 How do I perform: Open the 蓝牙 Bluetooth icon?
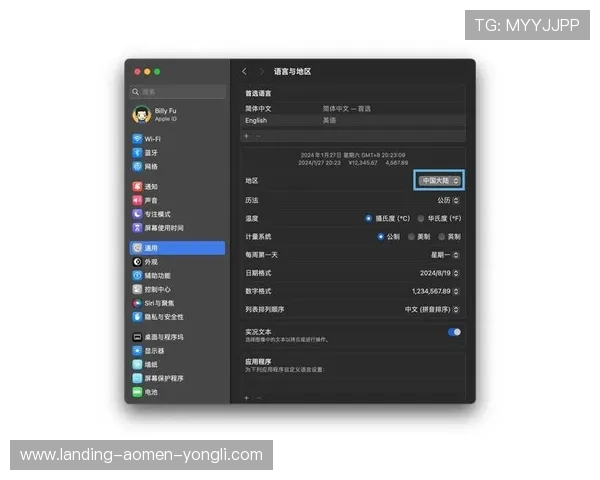pyautogui.click(x=137, y=152)
